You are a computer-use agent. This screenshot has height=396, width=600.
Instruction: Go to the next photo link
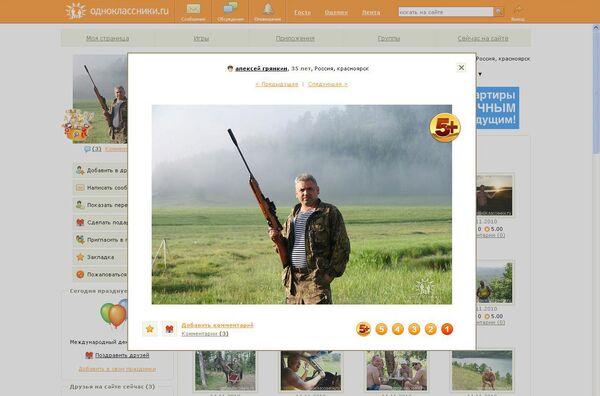click(328, 84)
